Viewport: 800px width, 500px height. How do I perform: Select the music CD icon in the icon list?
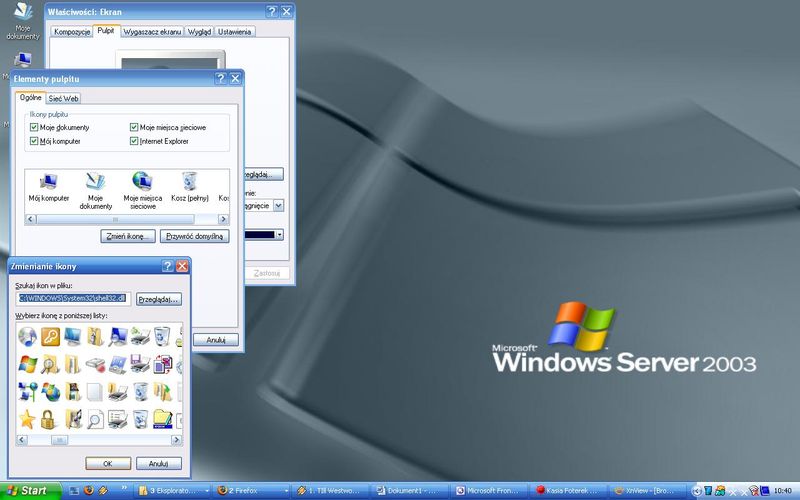pos(27,337)
